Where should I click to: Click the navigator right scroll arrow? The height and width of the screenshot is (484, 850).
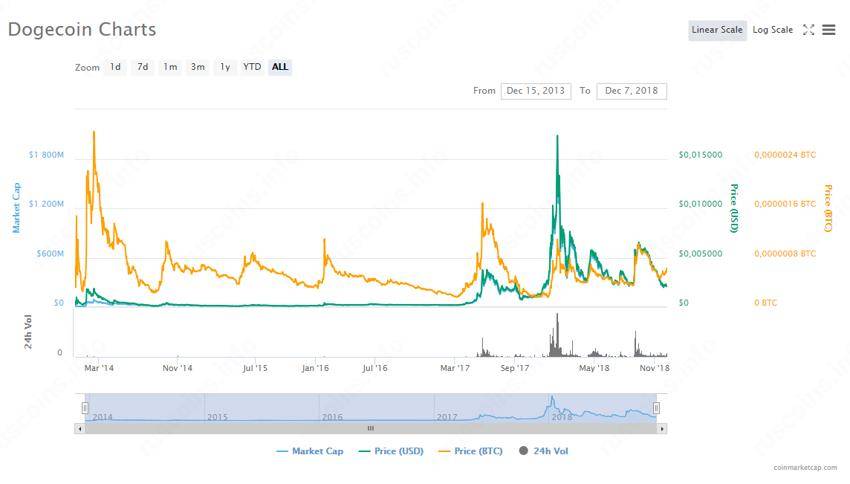[x=662, y=428]
